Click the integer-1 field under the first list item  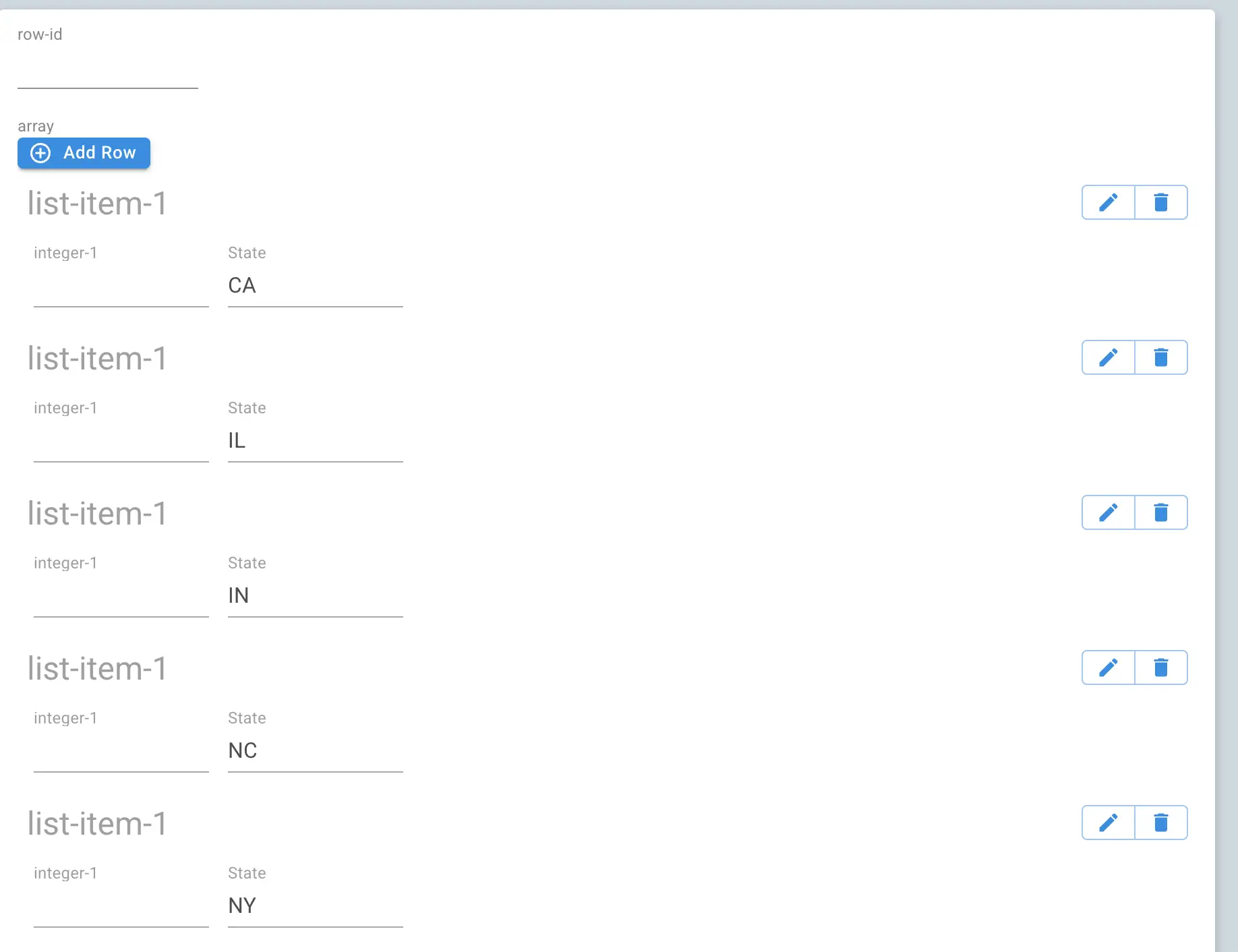point(121,290)
